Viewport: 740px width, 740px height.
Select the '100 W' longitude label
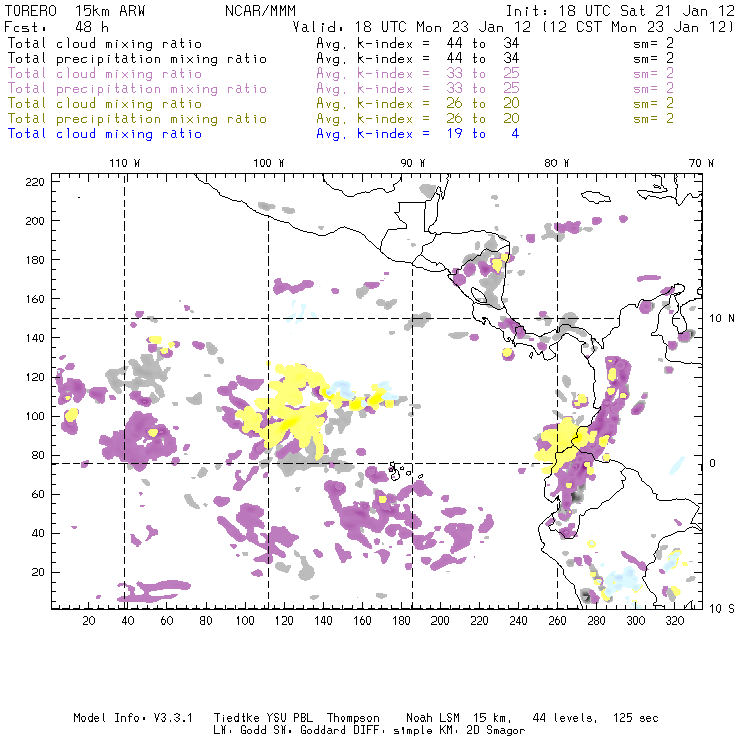click(x=269, y=163)
